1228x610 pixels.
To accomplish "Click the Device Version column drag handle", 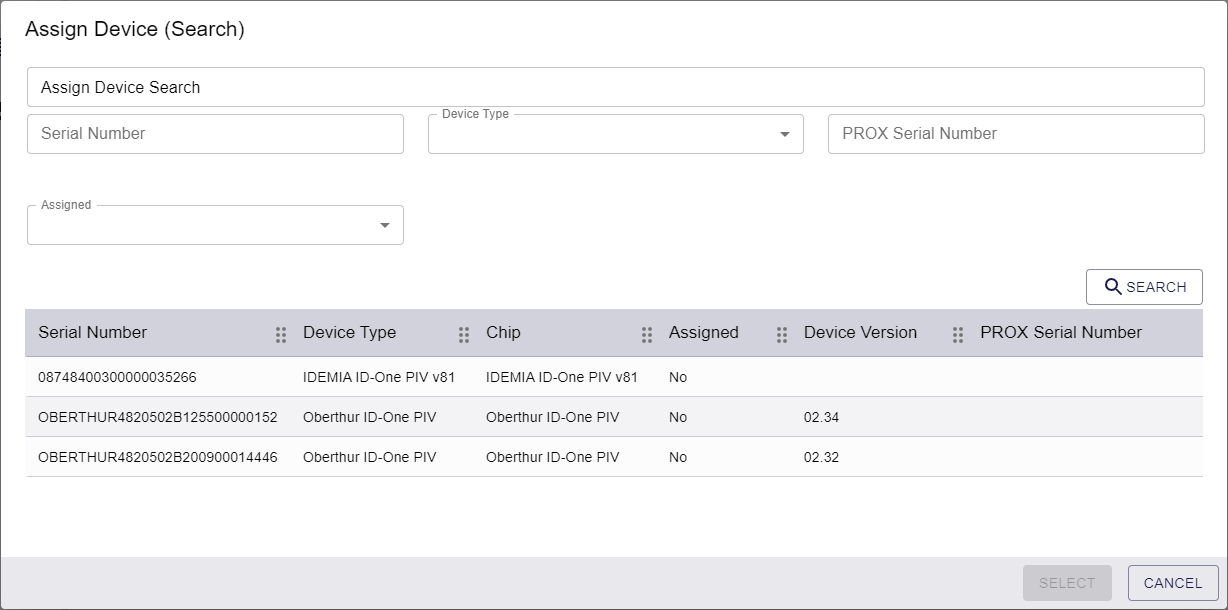I will 958,334.
